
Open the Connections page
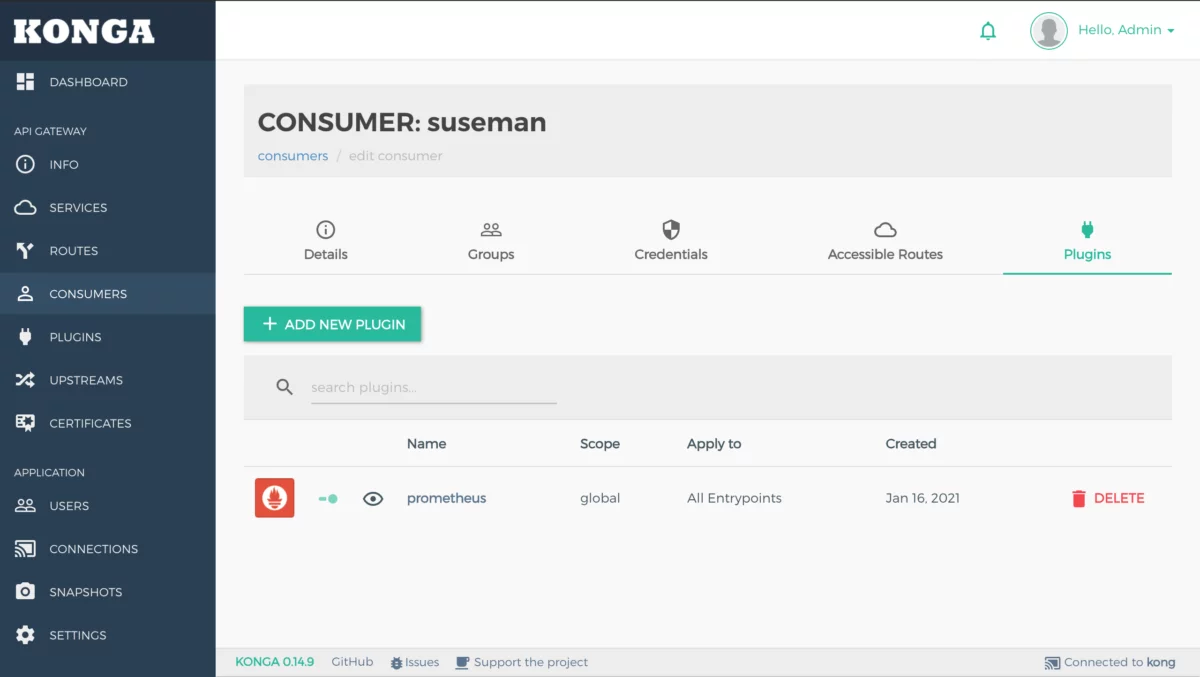(94, 548)
